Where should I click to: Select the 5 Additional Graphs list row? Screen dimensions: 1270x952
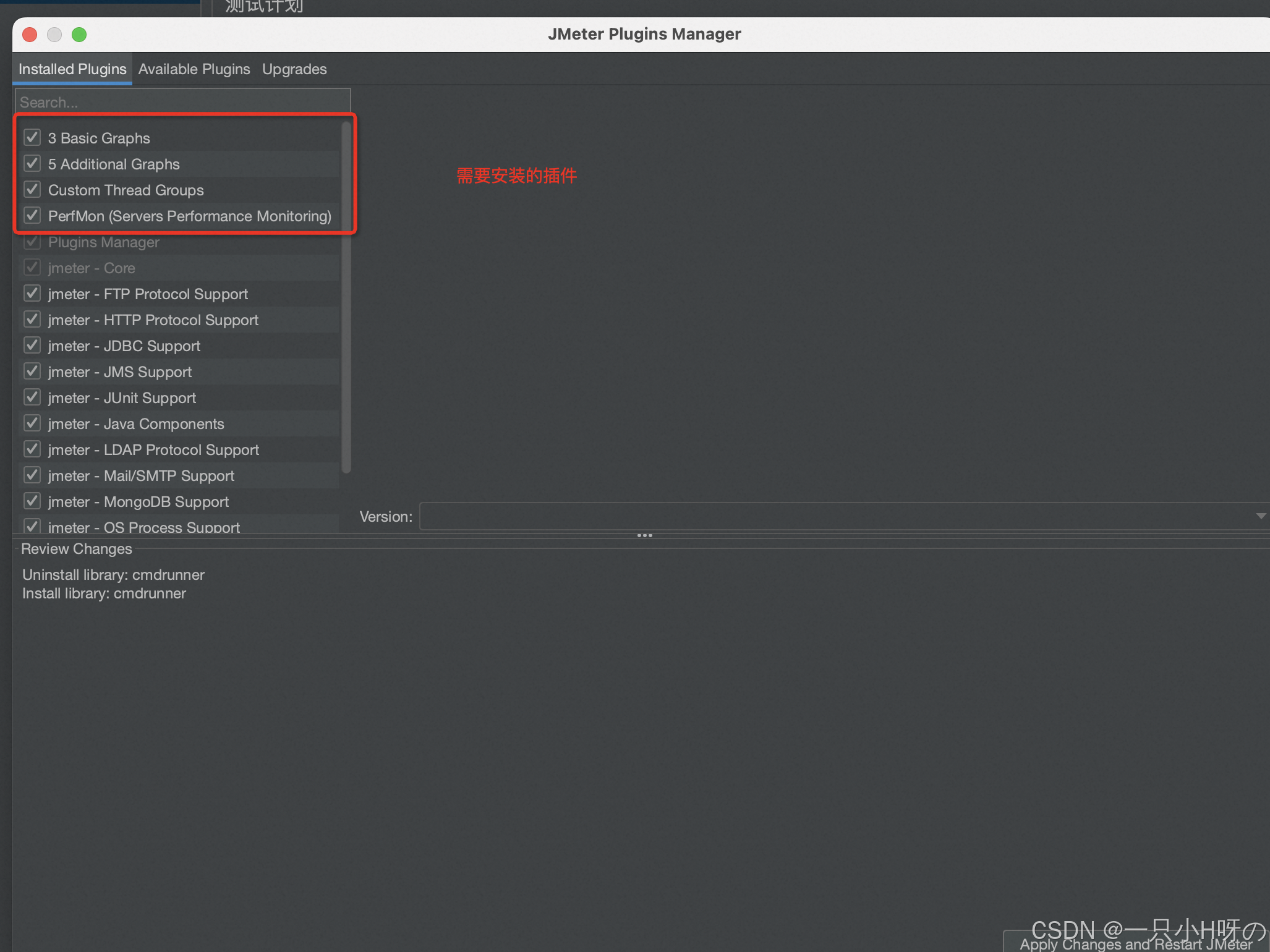[179, 164]
